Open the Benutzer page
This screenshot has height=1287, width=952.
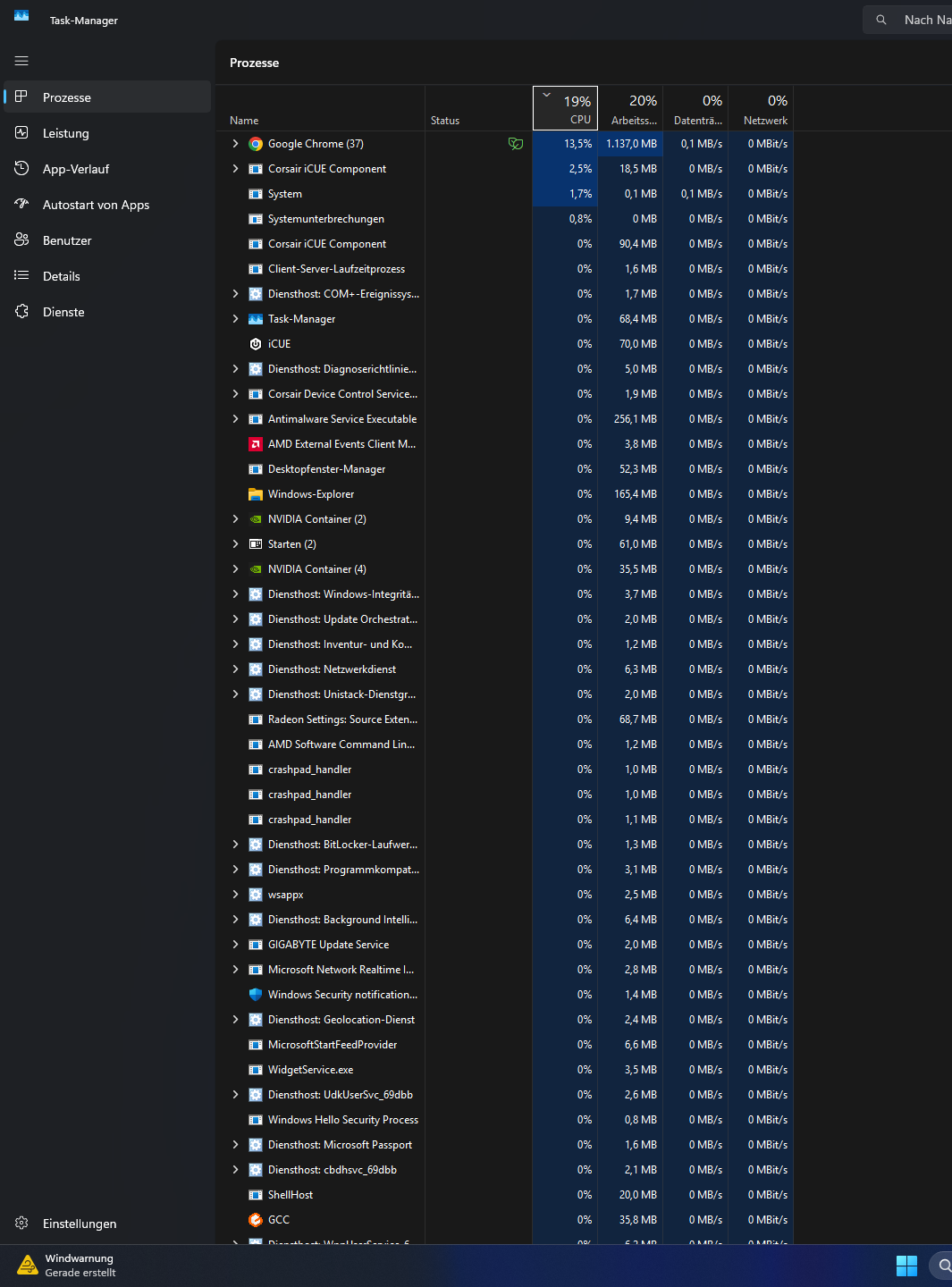tap(107, 240)
